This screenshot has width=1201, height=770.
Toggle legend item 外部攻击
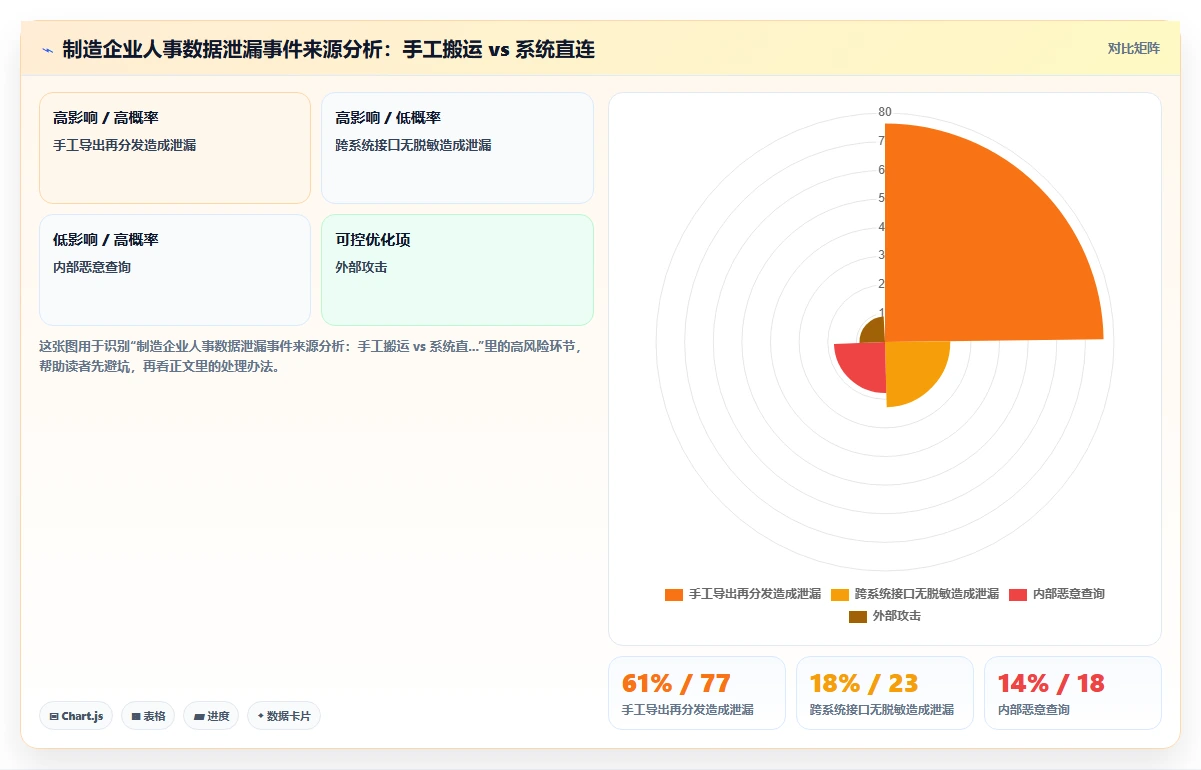885,616
